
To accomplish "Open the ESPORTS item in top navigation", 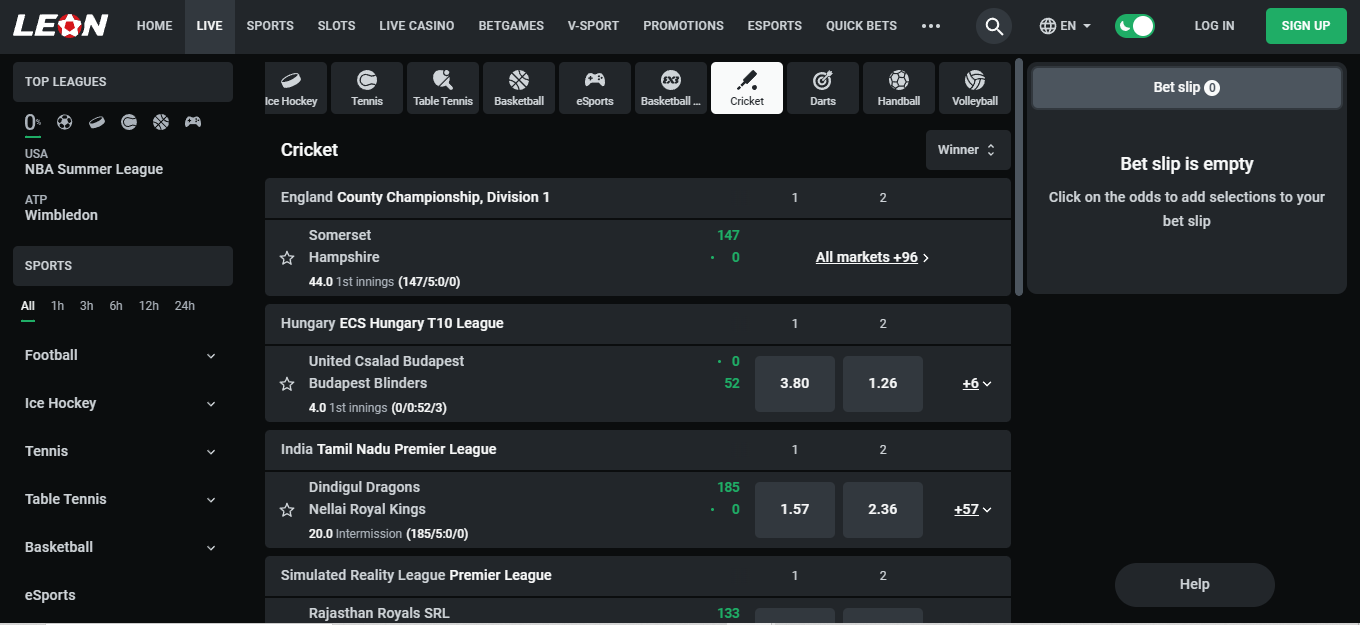I will click(775, 26).
